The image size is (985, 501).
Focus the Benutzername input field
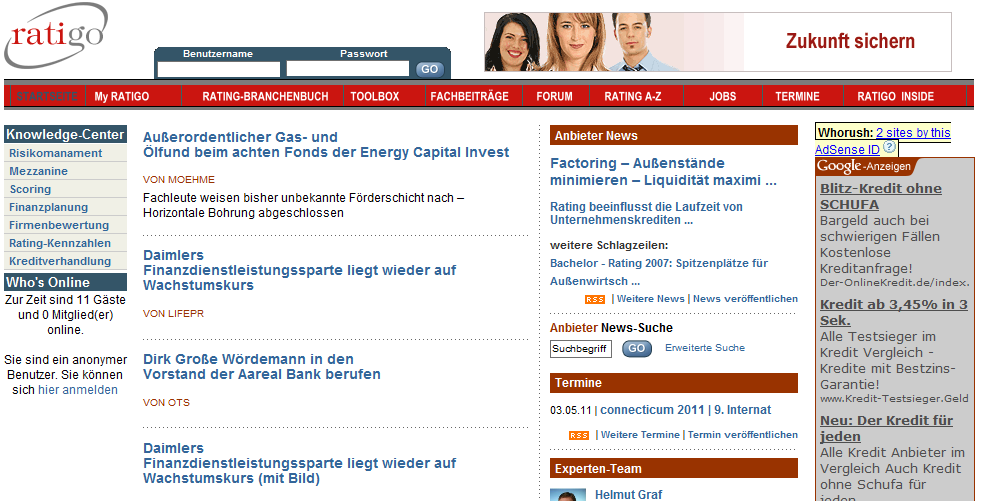coord(218,69)
